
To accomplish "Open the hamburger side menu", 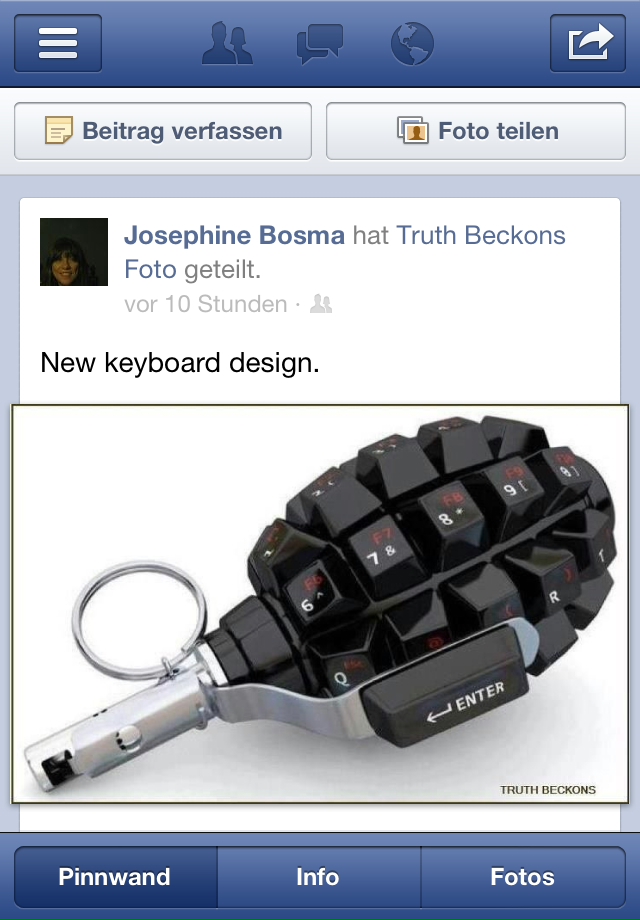I will [x=58, y=43].
